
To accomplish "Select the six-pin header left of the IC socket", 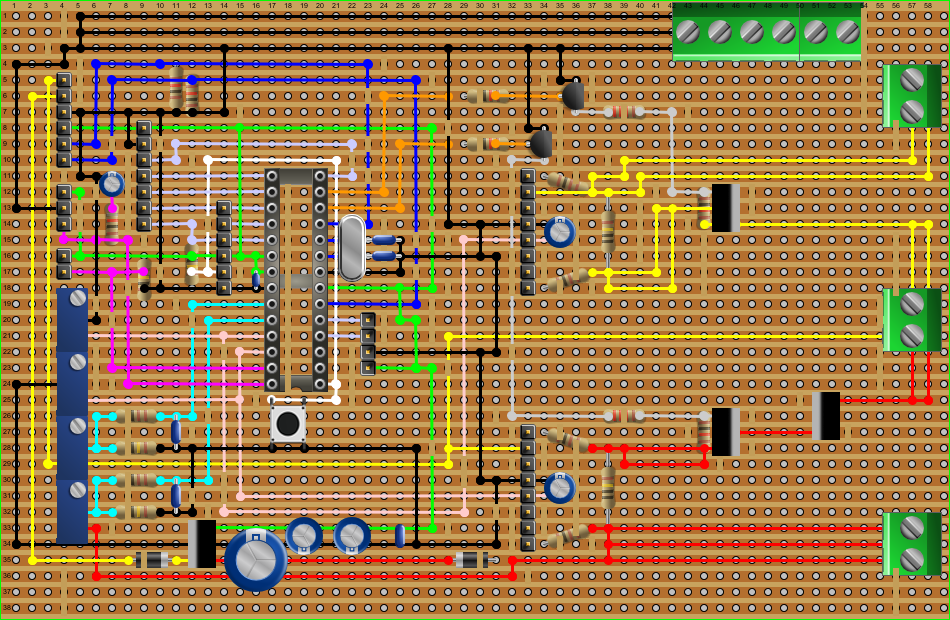I will [x=224, y=248].
